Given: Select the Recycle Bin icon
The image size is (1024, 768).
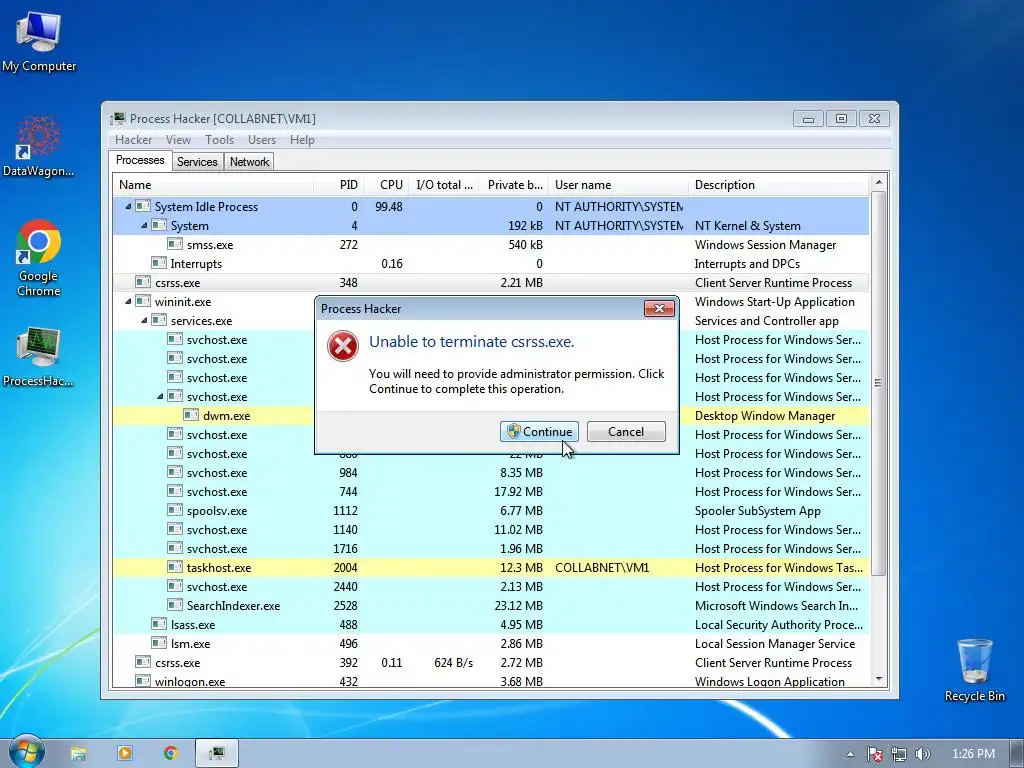Looking at the screenshot, I should tap(974, 669).
